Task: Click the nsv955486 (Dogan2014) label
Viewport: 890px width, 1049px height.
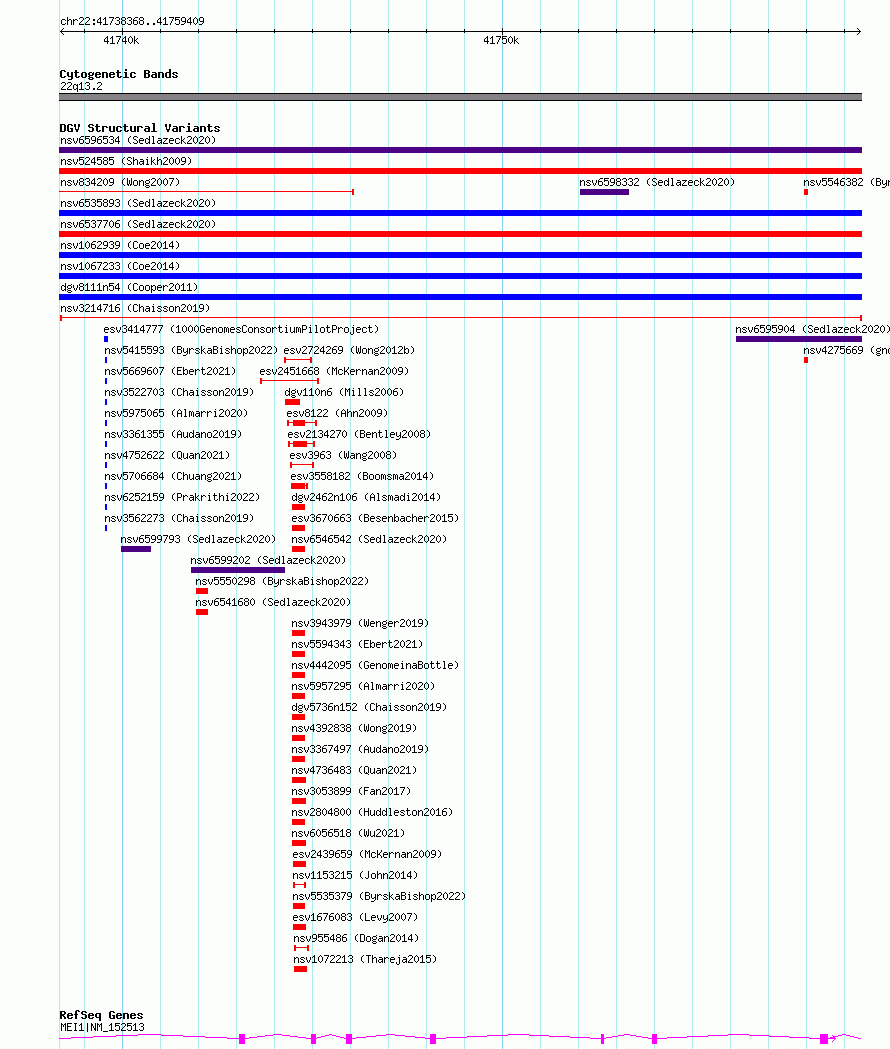Action: 356,938
